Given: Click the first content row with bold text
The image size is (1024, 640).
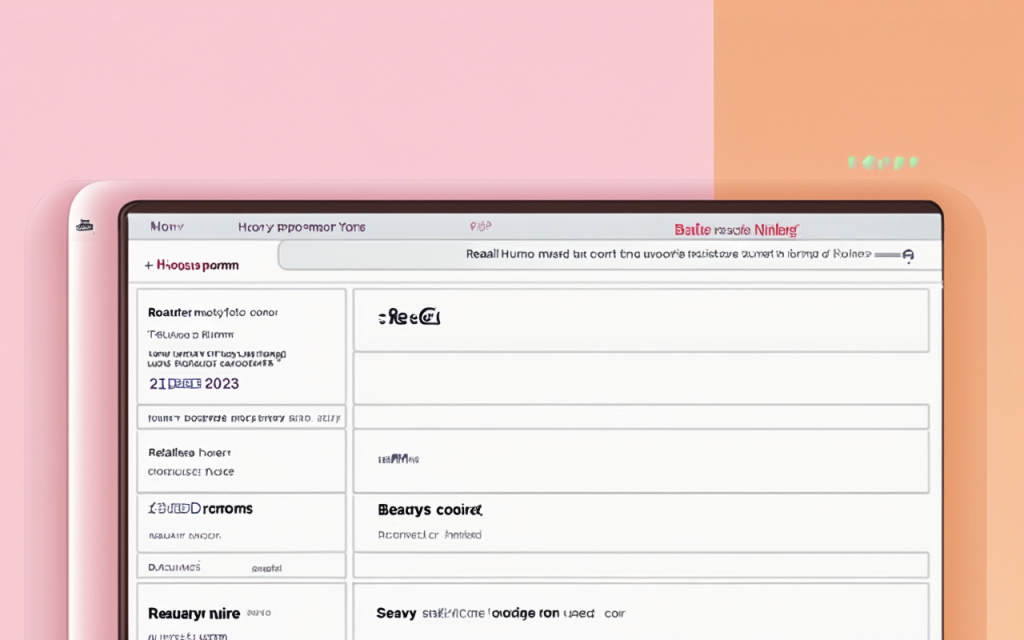Looking at the screenshot, I should 409,318.
